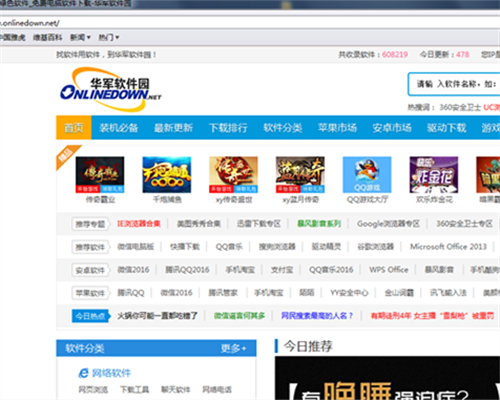
Task: Open the 网络软件 category heading
Action: click(111, 373)
